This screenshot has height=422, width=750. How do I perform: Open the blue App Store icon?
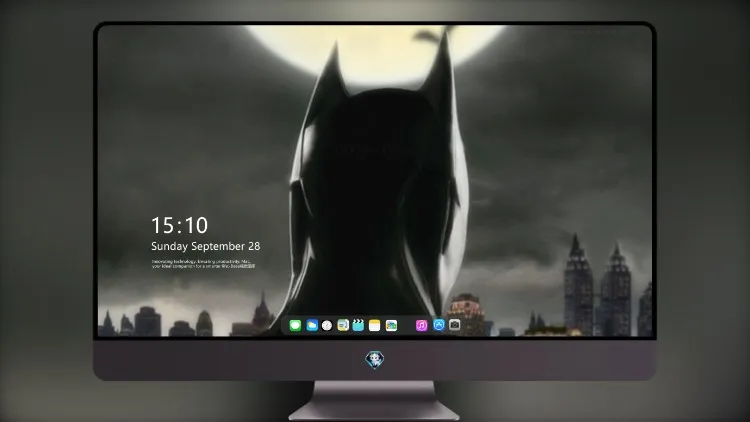click(x=439, y=325)
